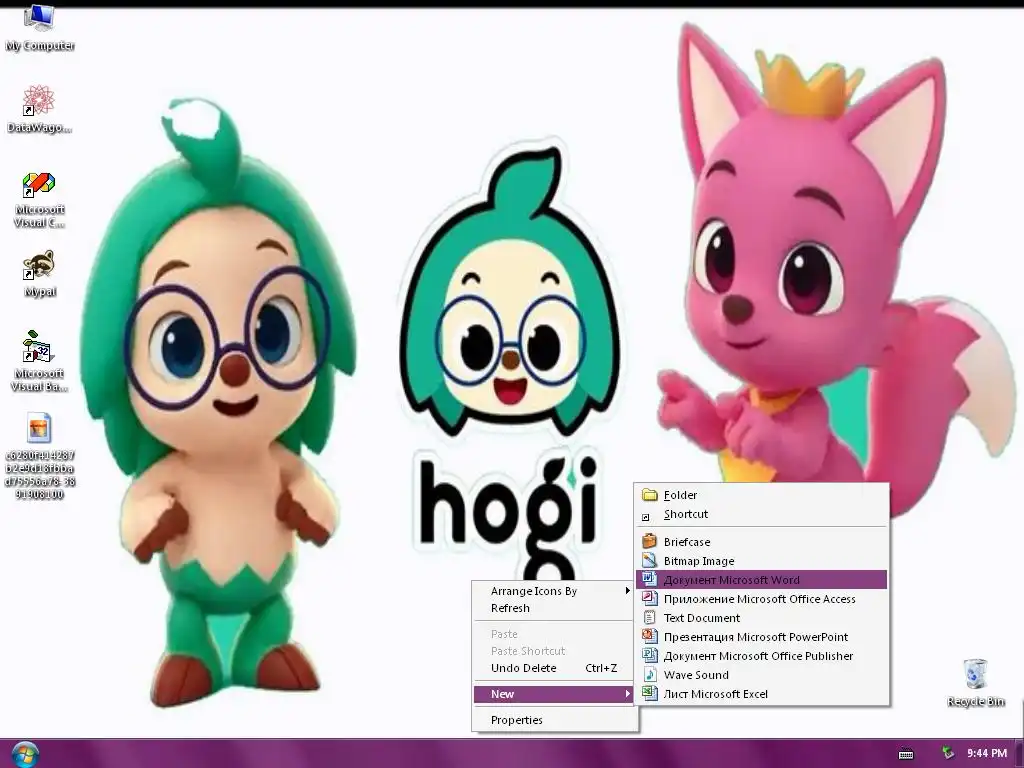Create a new Лист Microsoft Excel
The height and width of the screenshot is (768, 1024).
(761, 694)
